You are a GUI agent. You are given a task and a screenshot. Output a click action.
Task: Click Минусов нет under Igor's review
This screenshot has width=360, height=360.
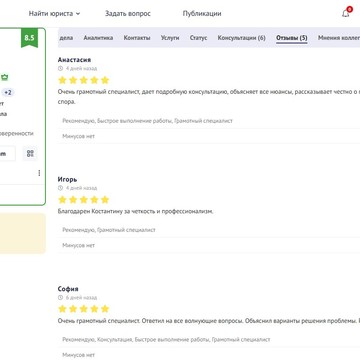[x=78, y=245]
